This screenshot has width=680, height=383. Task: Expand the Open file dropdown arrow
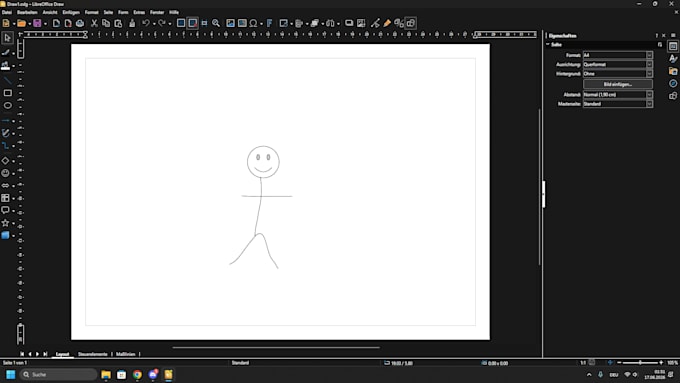click(29, 23)
